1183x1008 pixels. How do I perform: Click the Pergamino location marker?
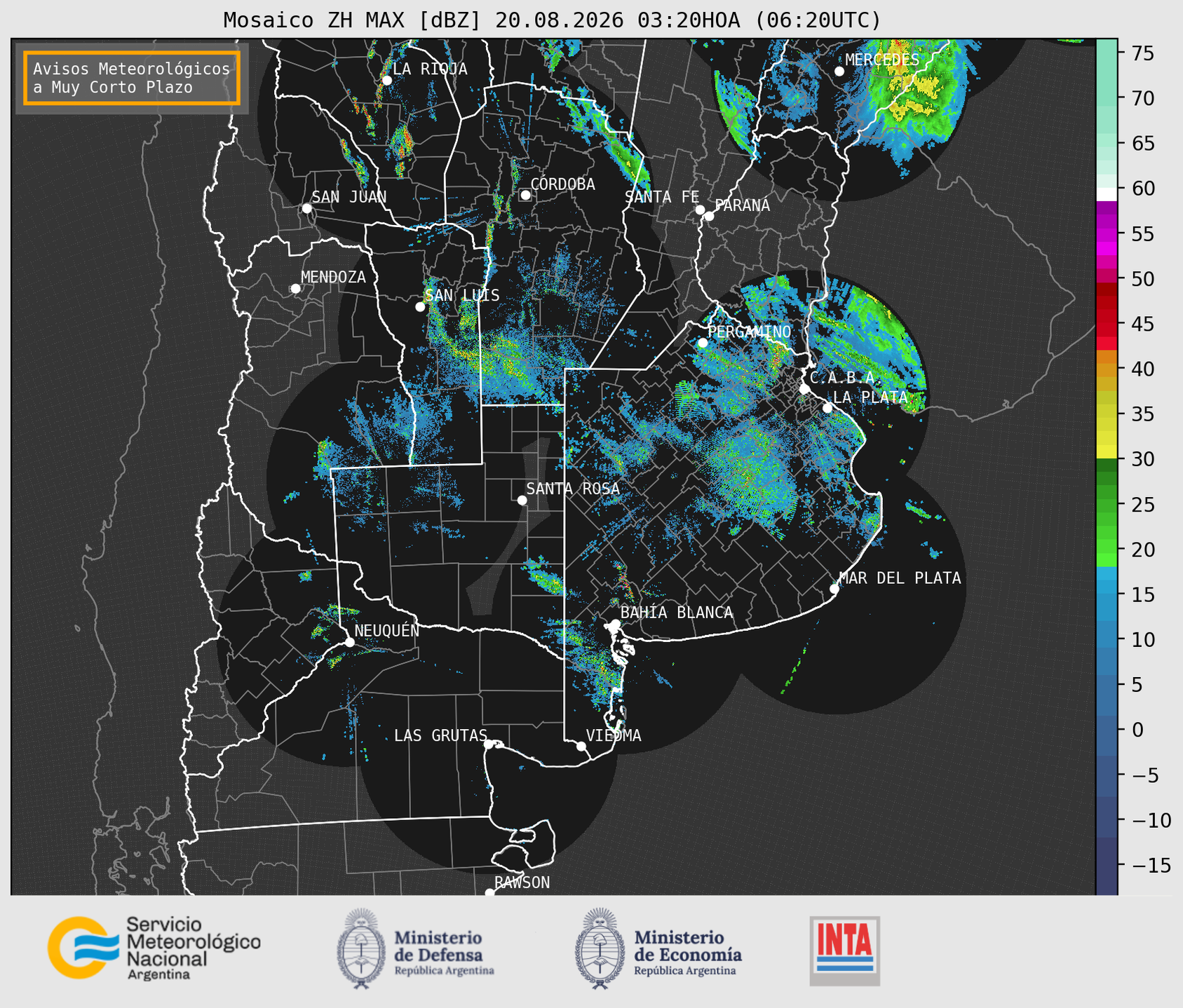pos(703,343)
